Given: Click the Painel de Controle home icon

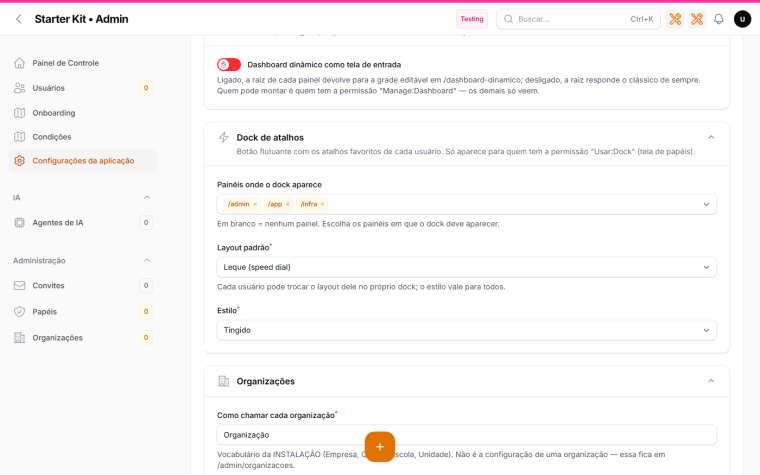Looking at the screenshot, I should pyautogui.click(x=19, y=63).
